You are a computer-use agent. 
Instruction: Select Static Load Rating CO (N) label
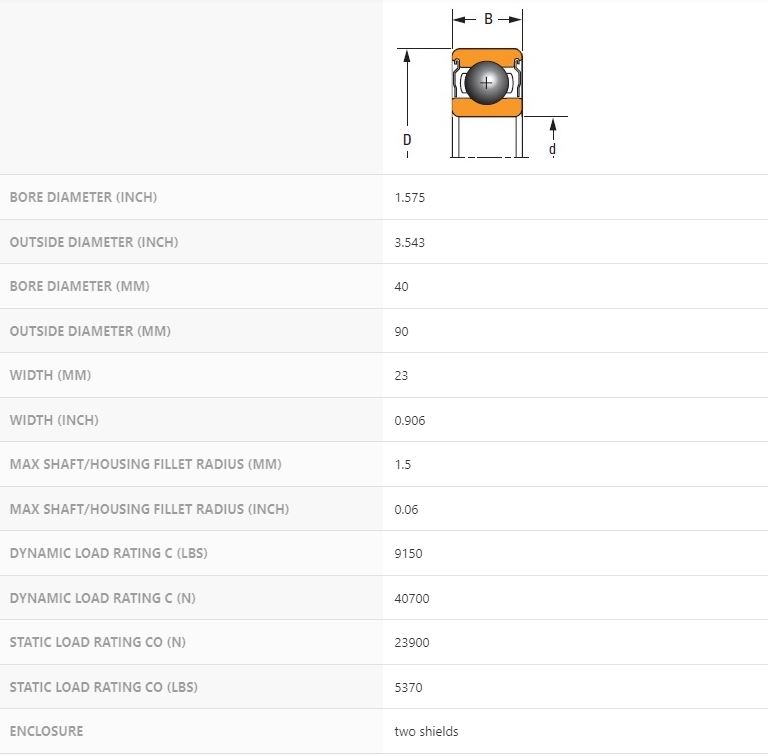[x=97, y=642]
